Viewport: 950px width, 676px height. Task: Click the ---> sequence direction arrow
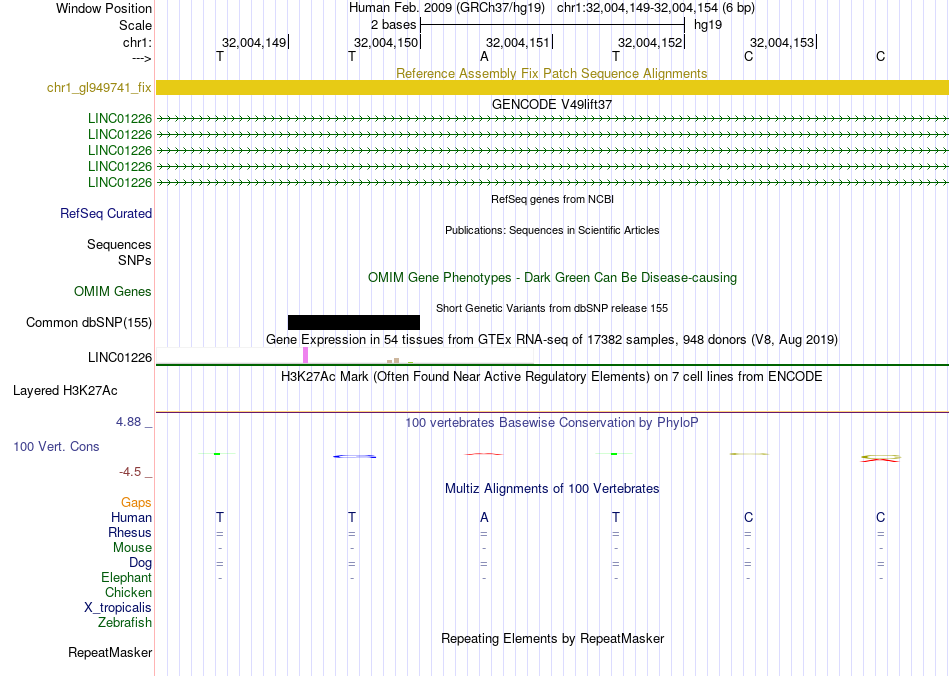(142, 58)
